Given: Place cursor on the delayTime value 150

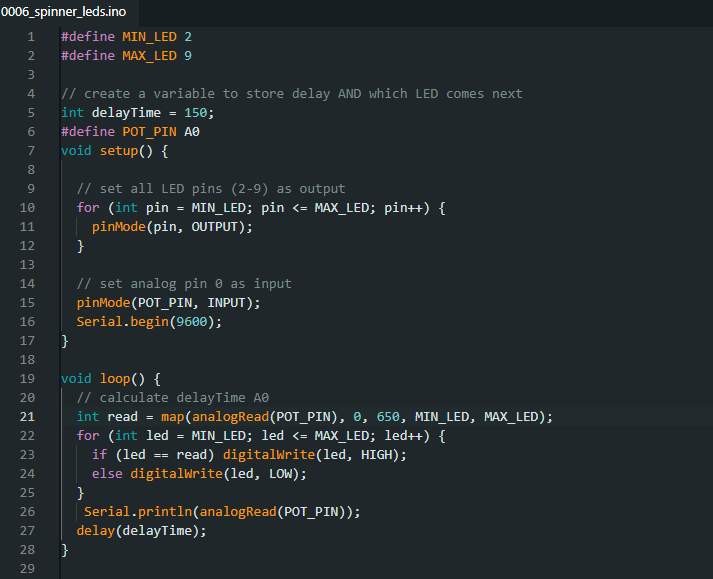Looking at the screenshot, I should click(195, 113).
